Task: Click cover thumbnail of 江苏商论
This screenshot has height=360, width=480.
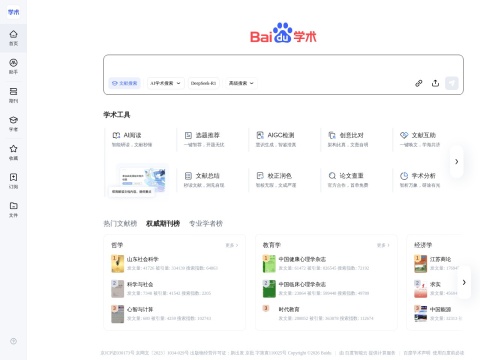Action: (420, 264)
